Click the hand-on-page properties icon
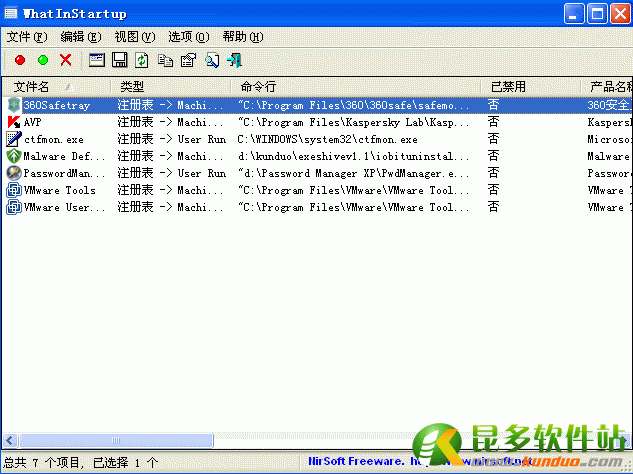The height and width of the screenshot is (474, 633). click(189, 61)
